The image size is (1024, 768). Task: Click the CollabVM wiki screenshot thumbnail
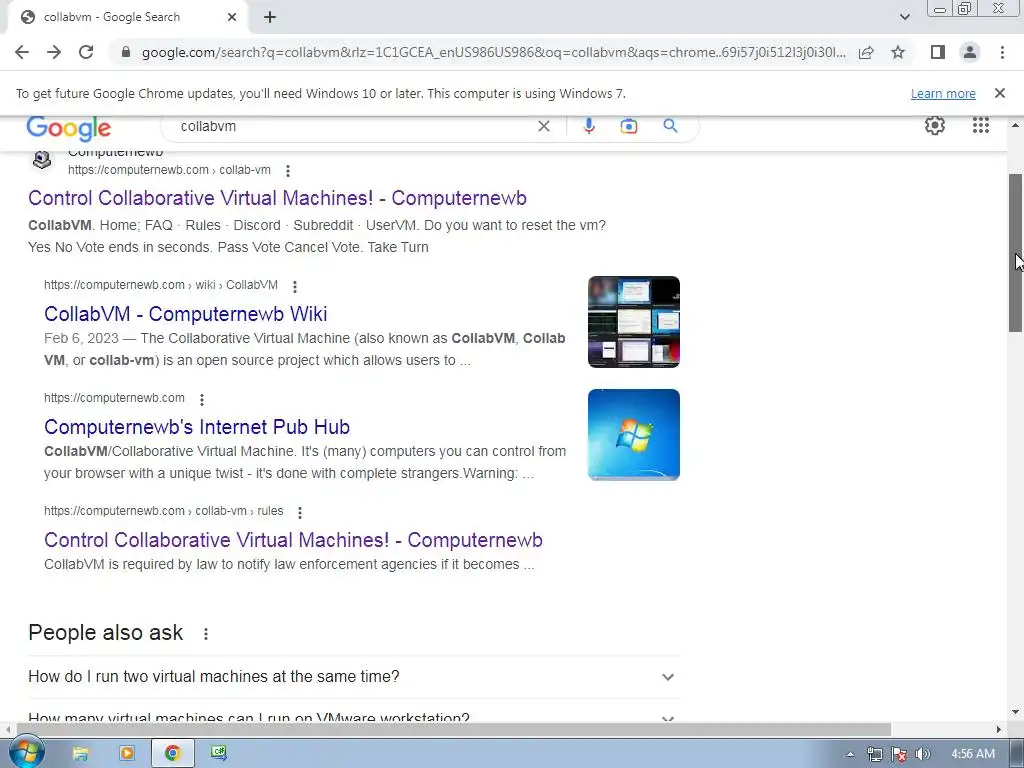pyautogui.click(x=633, y=322)
